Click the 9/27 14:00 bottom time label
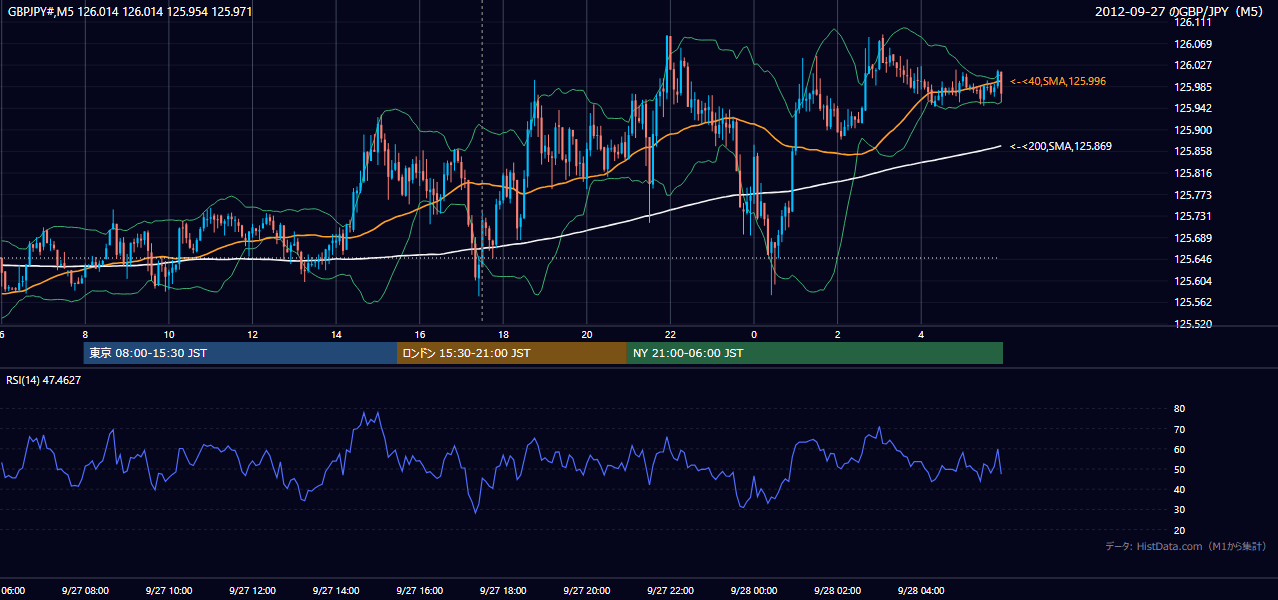The width and height of the screenshot is (1278, 600). click(336, 591)
